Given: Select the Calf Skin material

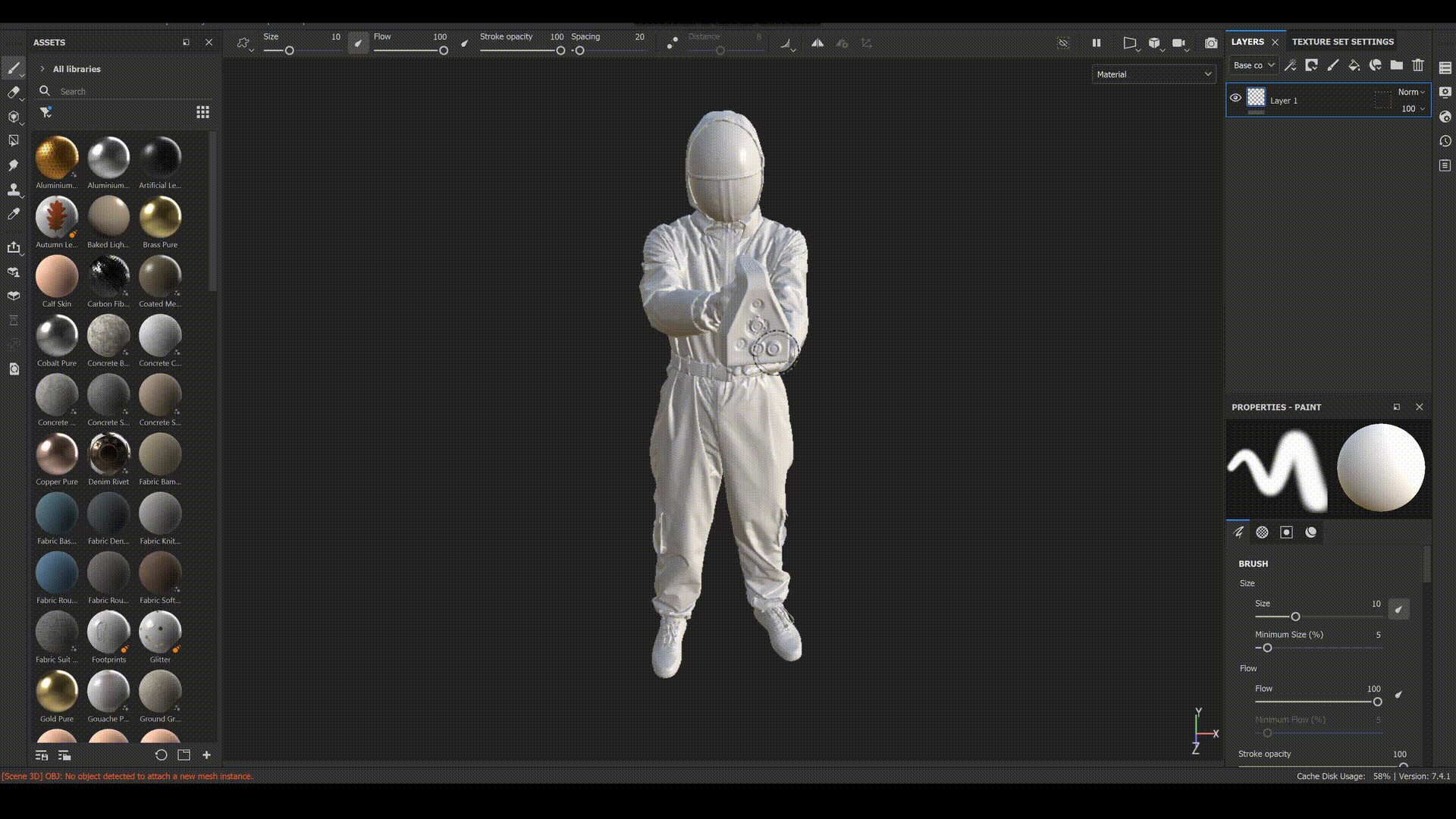Looking at the screenshot, I should 57,281.
